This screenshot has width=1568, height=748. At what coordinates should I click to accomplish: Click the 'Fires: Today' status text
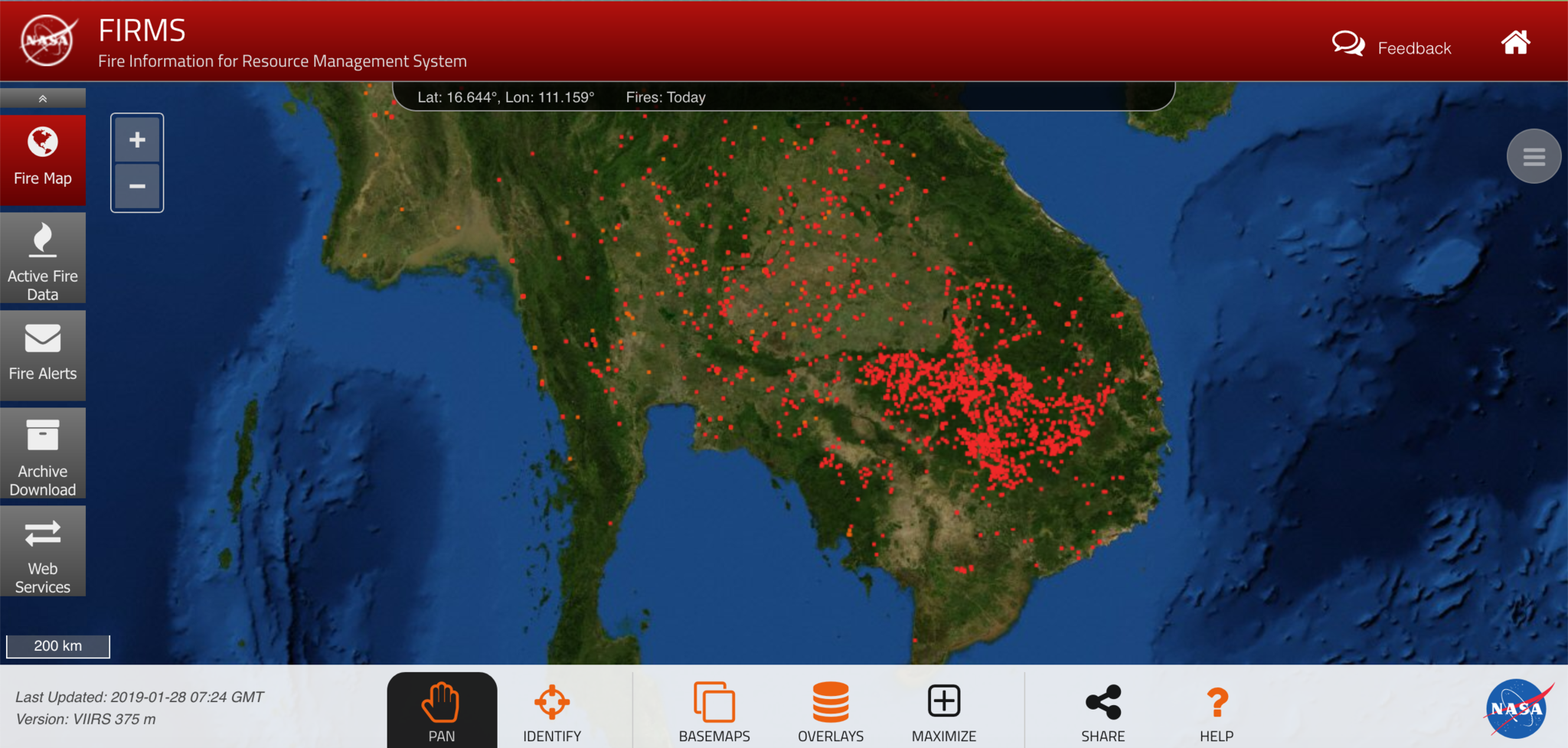(x=665, y=97)
